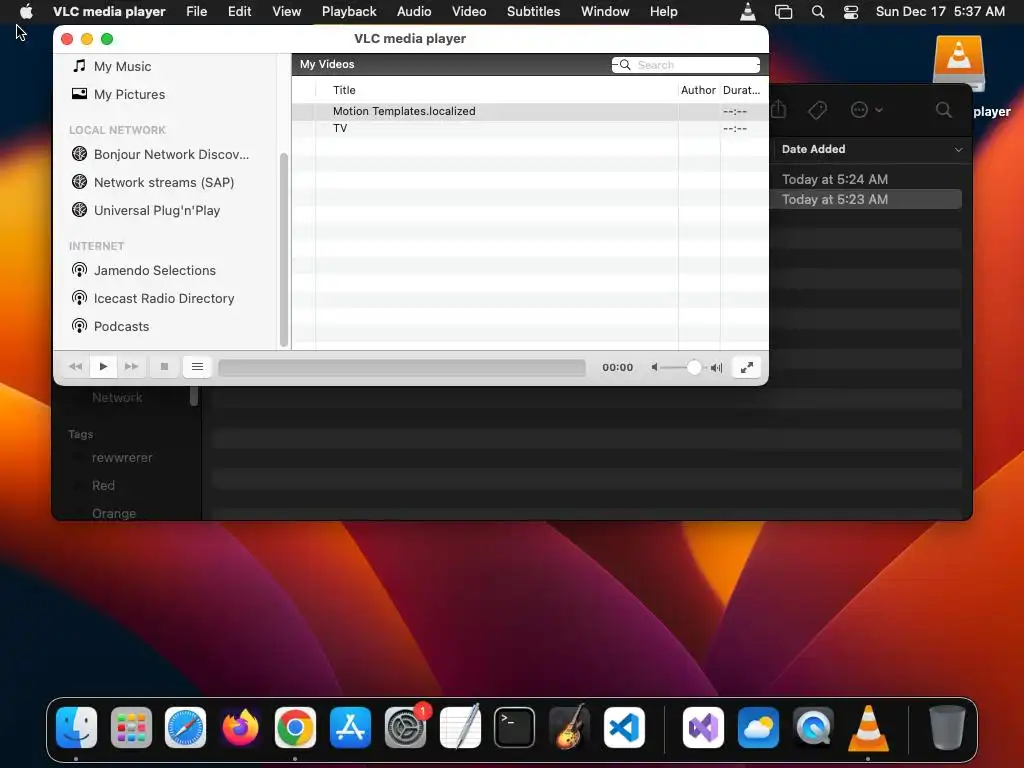
Task: Click the elapsed time display 00:00
Action: 618,368
